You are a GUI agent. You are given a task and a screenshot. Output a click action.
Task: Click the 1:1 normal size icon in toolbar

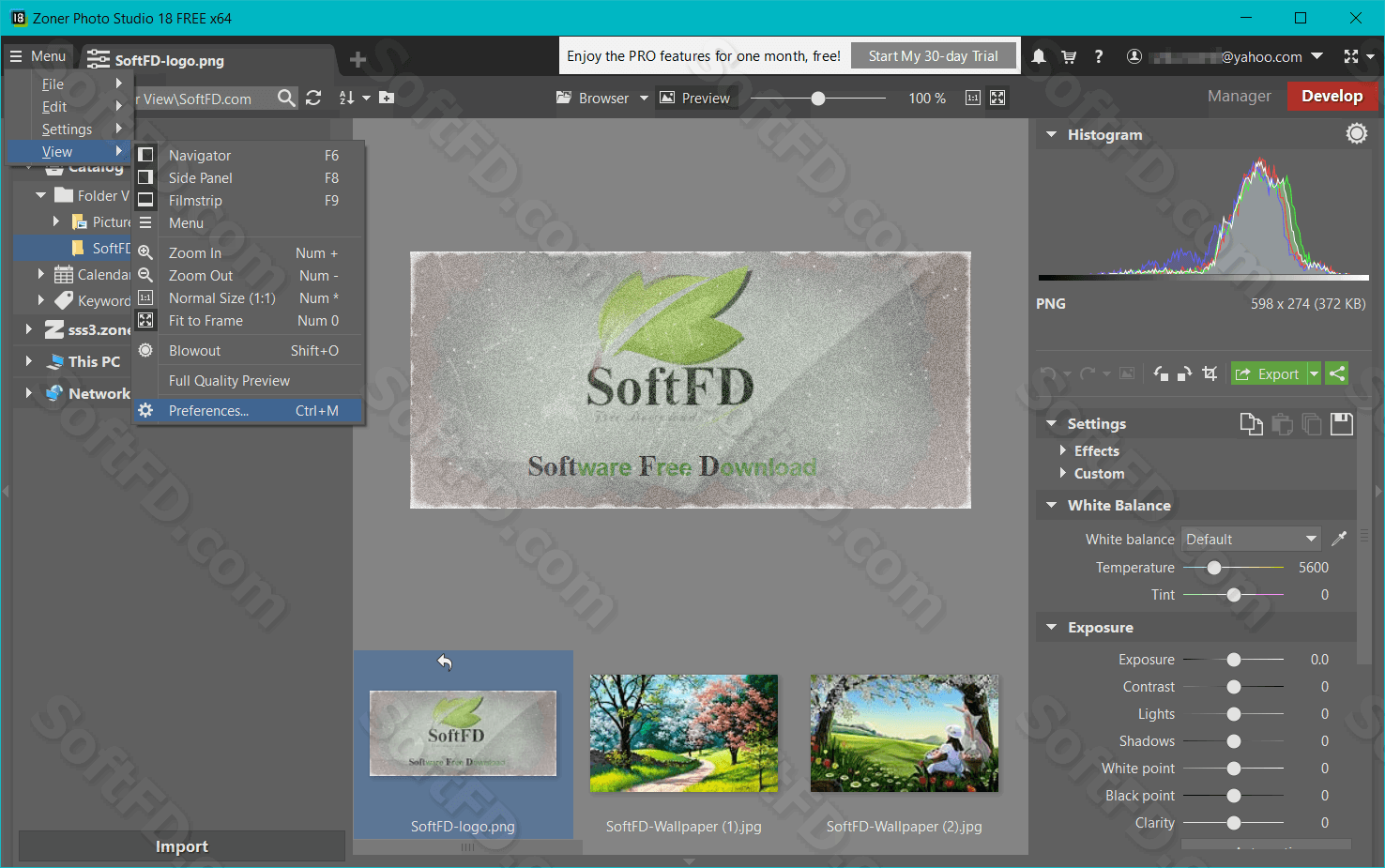click(x=973, y=98)
